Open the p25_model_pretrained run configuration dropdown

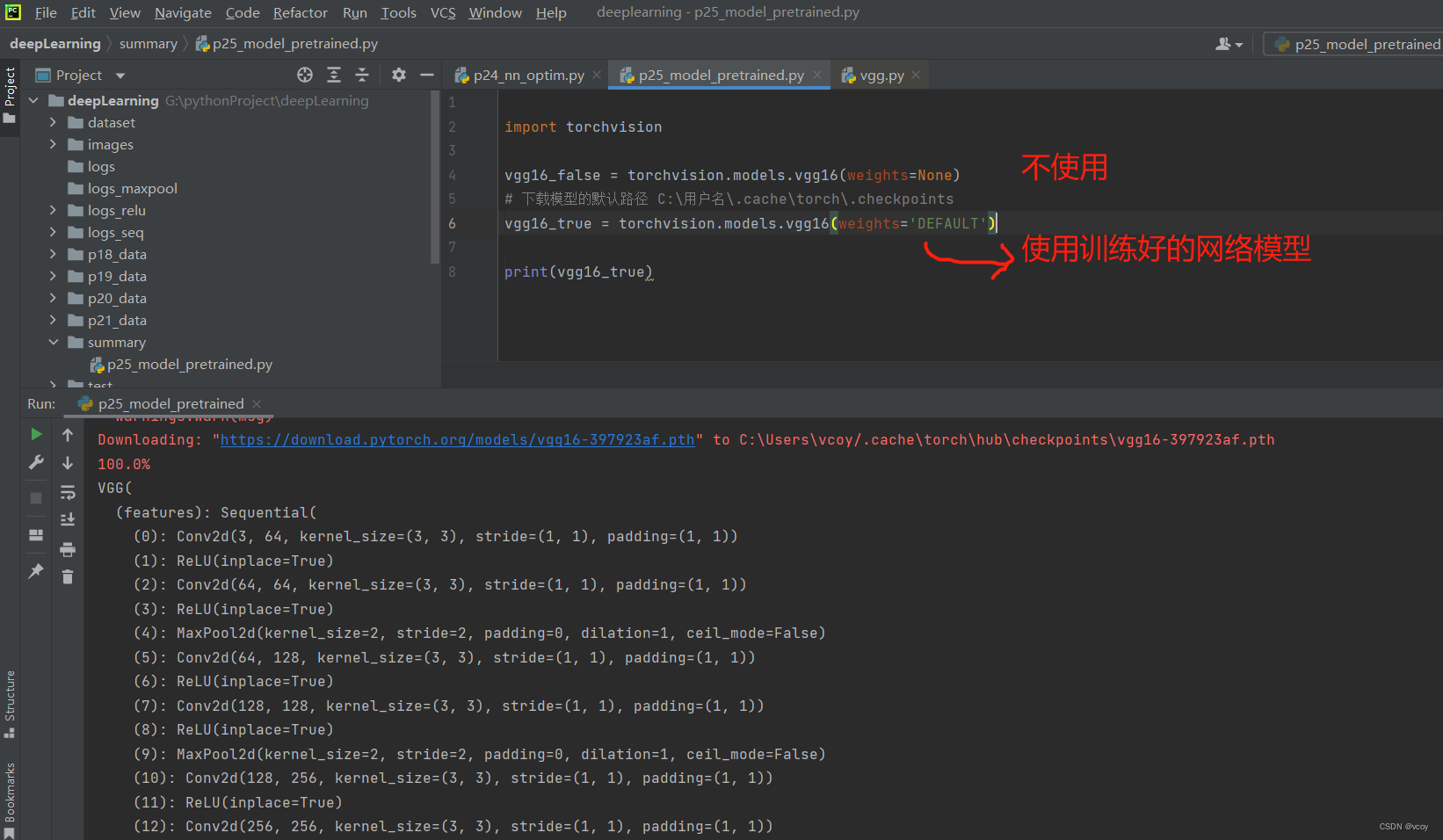click(x=1353, y=44)
